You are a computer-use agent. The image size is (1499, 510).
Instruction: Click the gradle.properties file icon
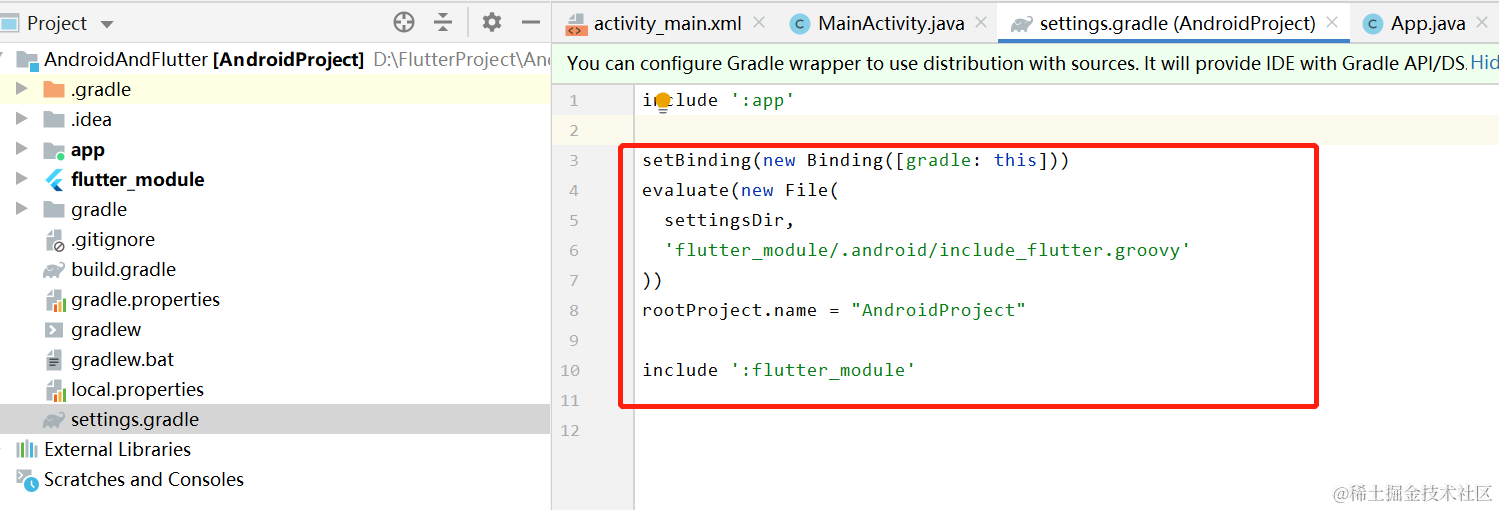coord(55,300)
